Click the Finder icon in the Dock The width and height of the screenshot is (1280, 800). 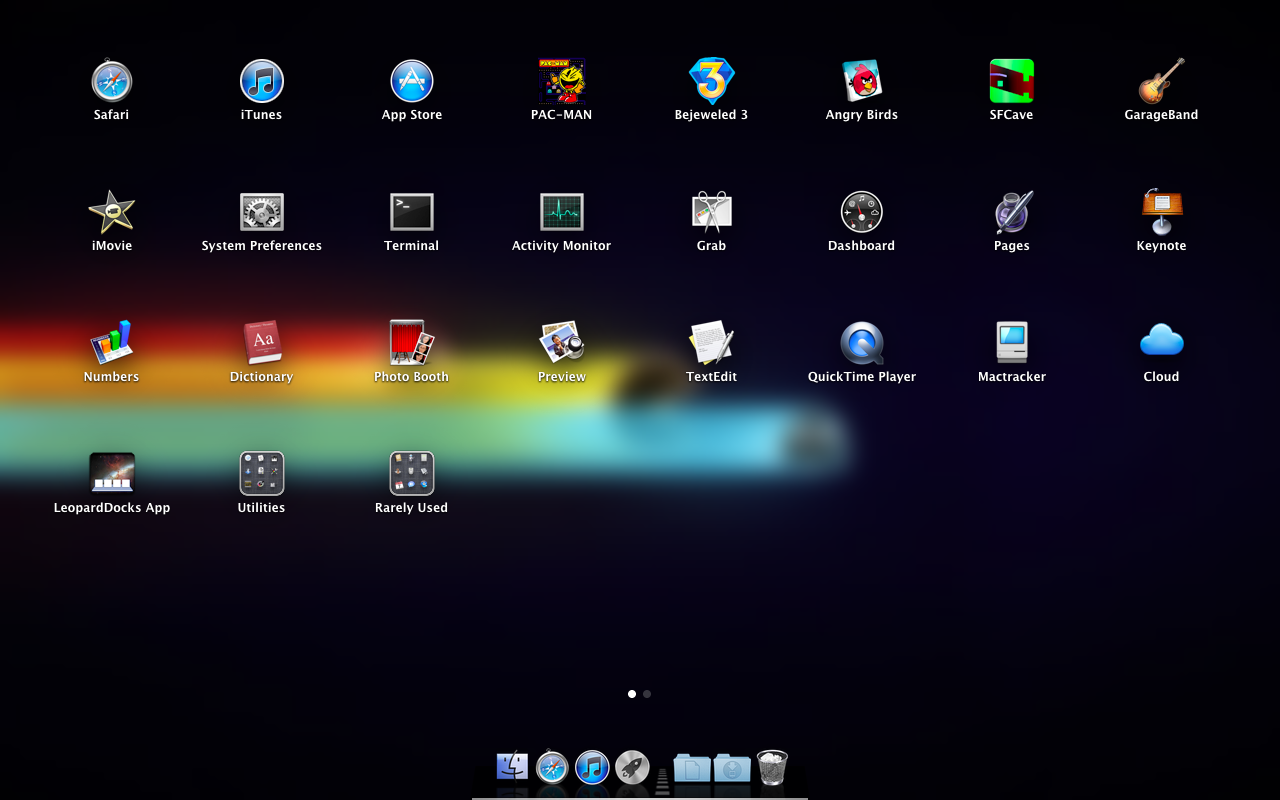(512, 767)
